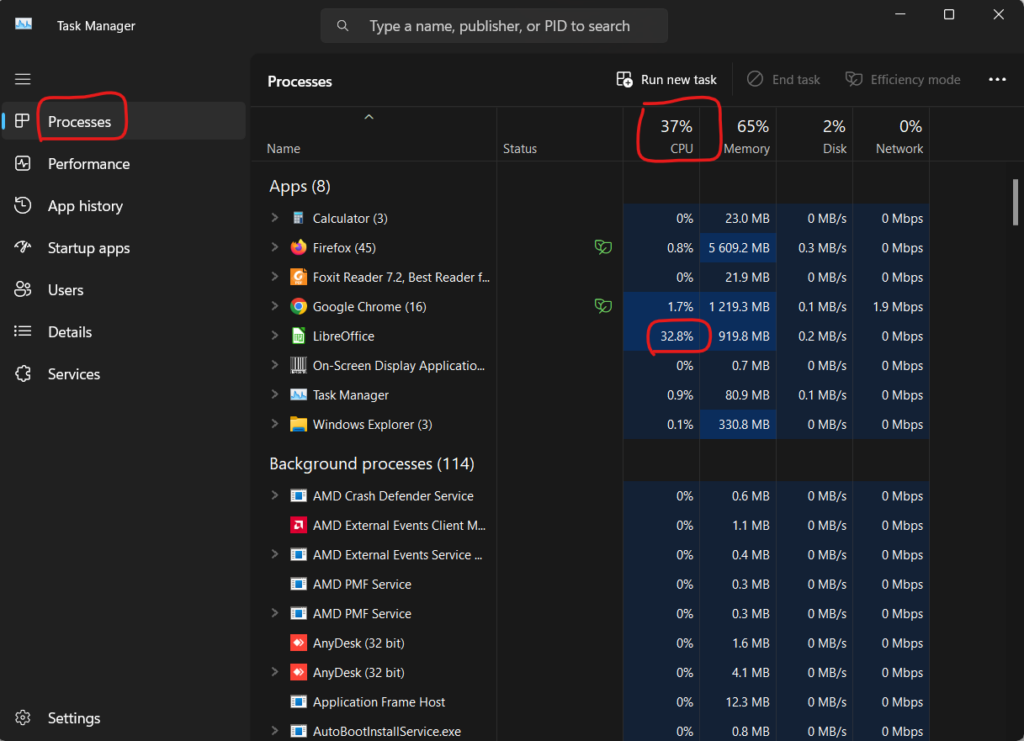This screenshot has width=1024, height=741.
Task: Click the Startup apps gauge icon
Action: tap(23, 247)
